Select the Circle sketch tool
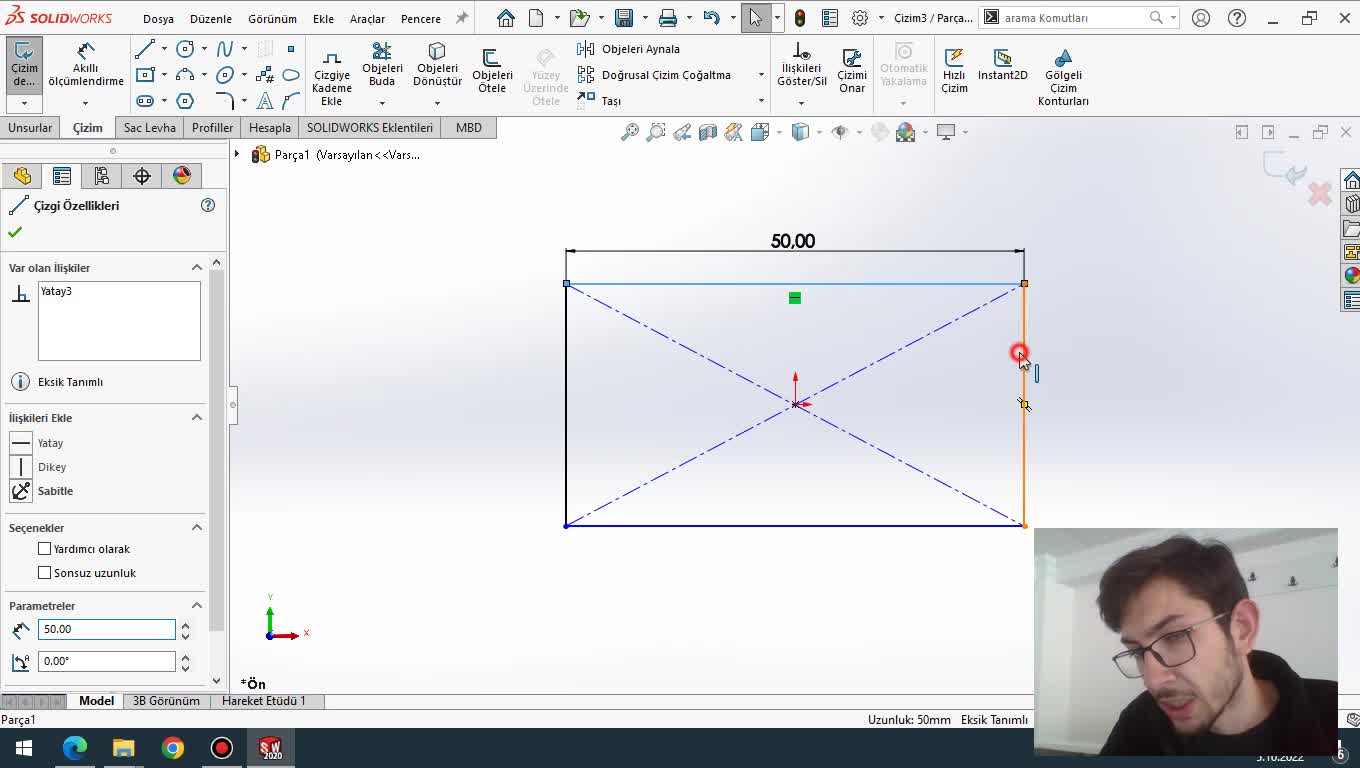Viewport: 1360px width, 768px height. tap(185, 49)
